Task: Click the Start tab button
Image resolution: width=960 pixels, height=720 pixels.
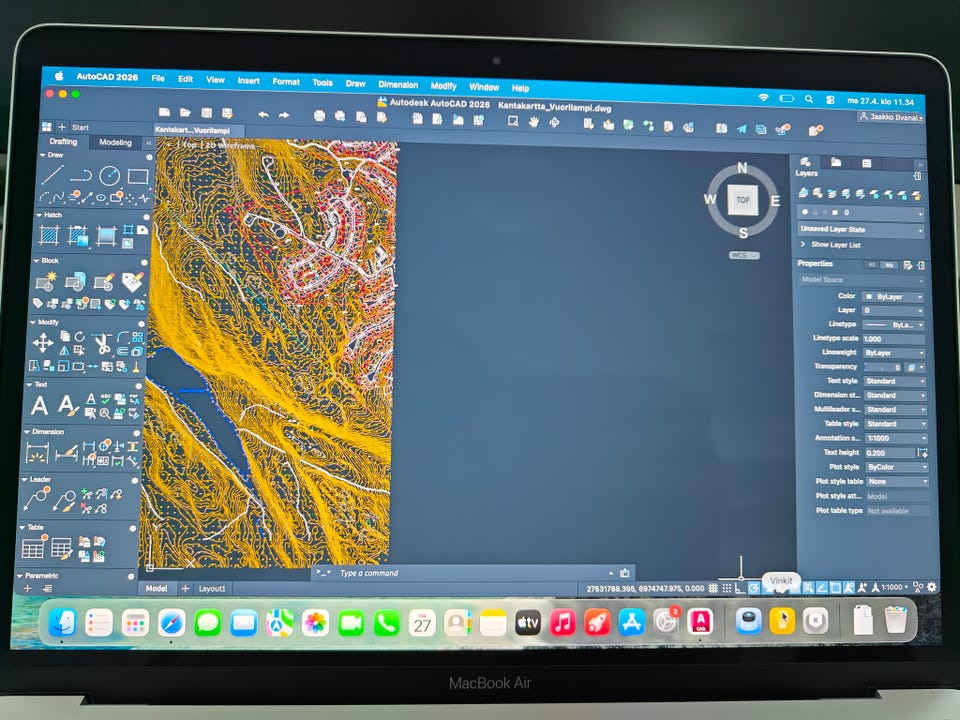Action: pyautogui.click(x=80, y=127)
